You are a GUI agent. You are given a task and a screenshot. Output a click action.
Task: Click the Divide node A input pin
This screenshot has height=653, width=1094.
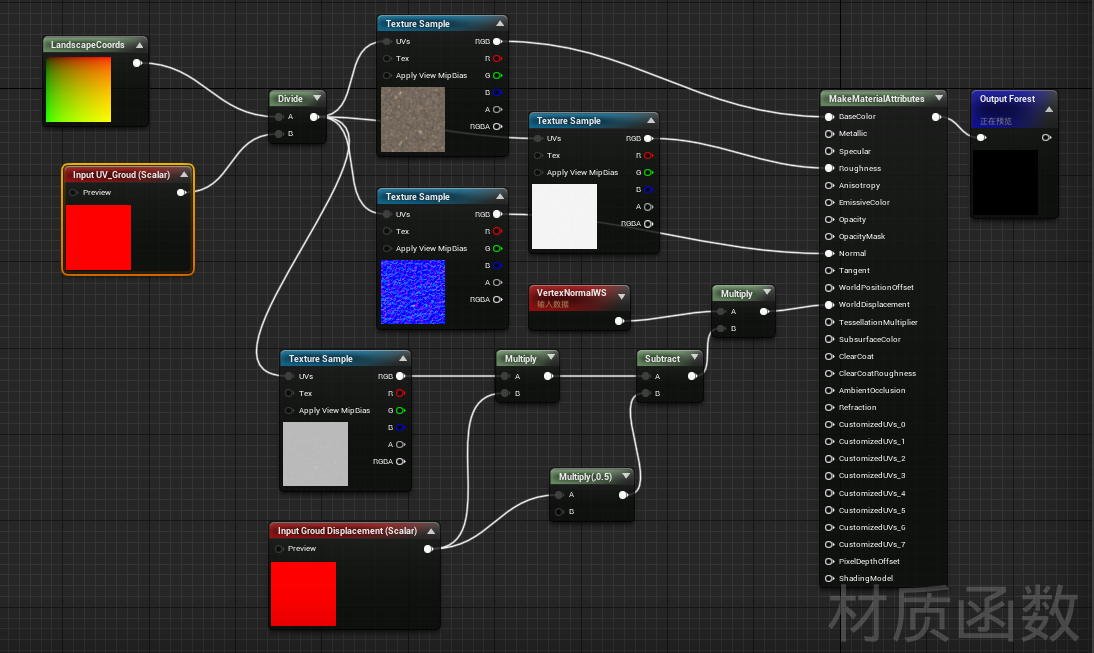coord(280,117)
